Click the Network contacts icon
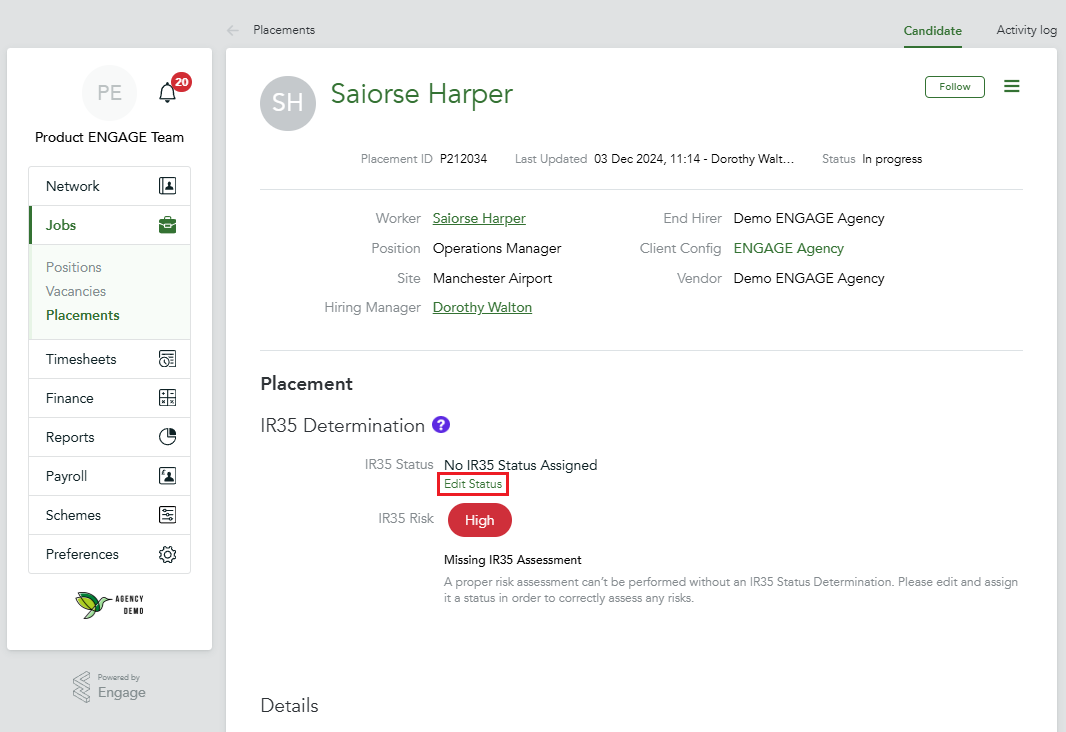Screen dimensions: 1066x732 pos(167,186)
